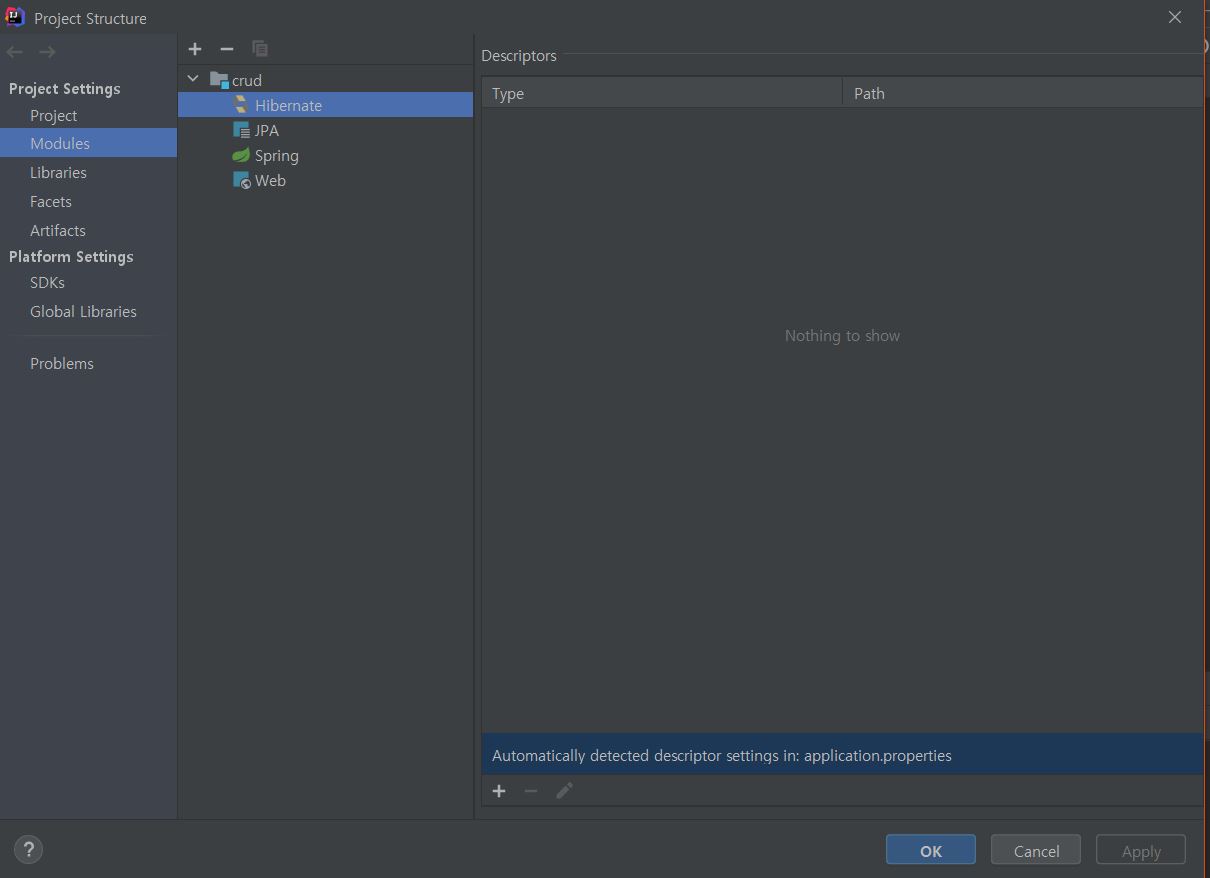Collapse the crud module node
1210x878 pixels.
(193, 79)
